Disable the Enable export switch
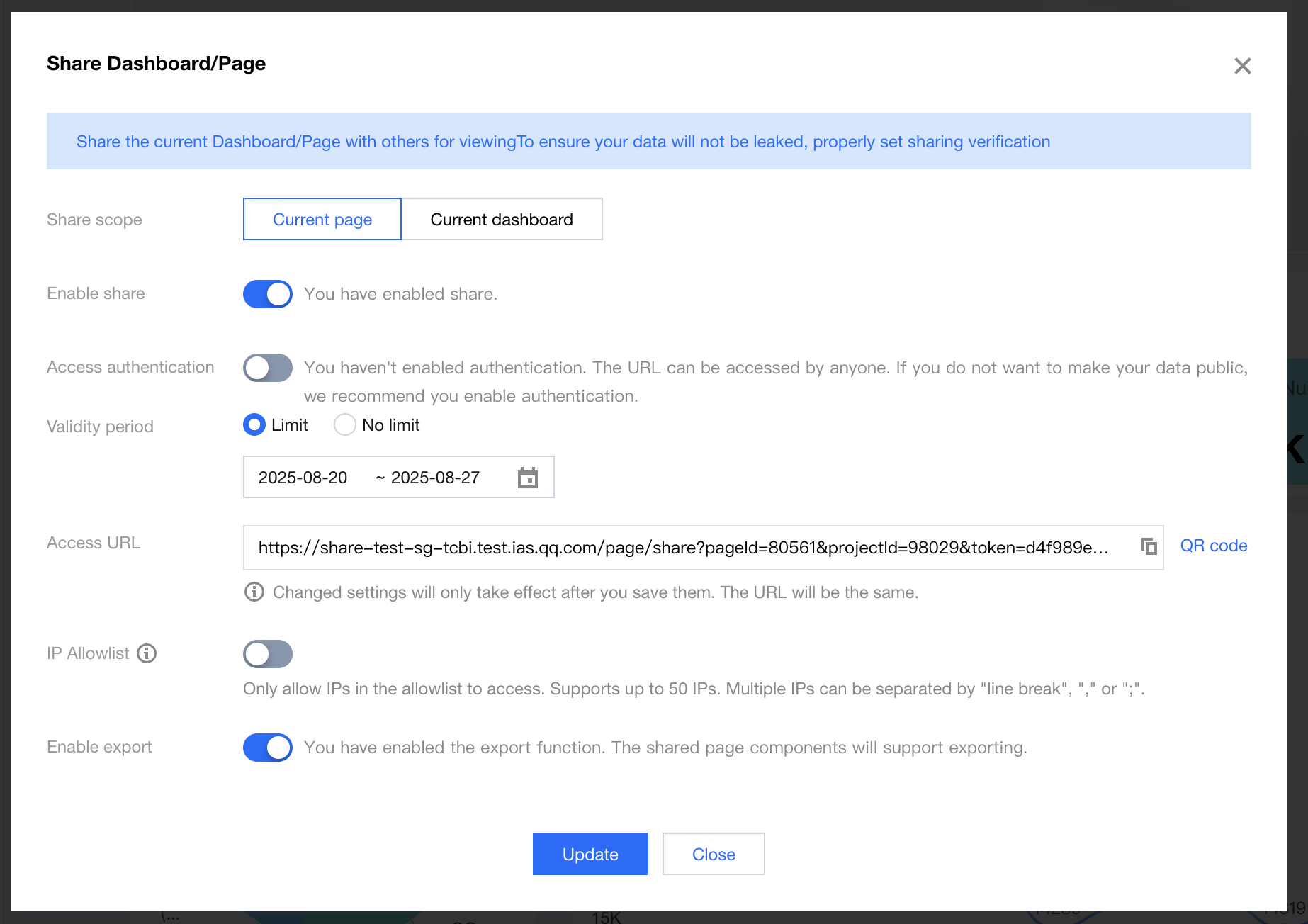Image resolution: width=1308 pixels, height=924 pixels. pos(268,748)
